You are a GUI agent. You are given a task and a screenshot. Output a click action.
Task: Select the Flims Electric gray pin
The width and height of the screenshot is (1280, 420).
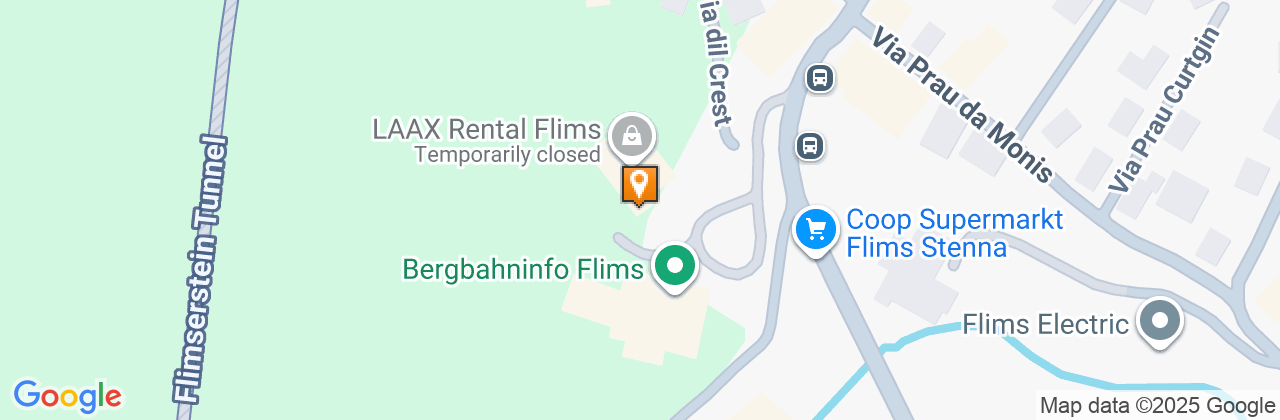[x=1160, y=324]
